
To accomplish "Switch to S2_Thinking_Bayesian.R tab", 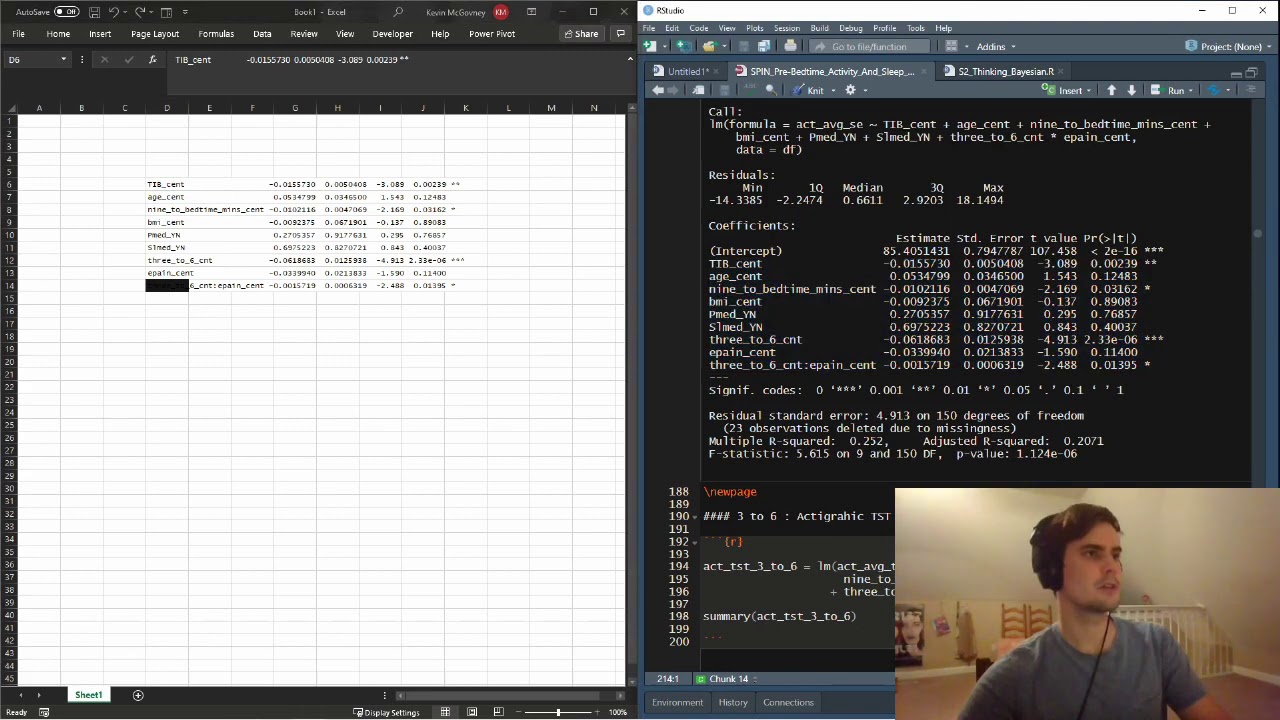I will click(x=1005, y=72).
